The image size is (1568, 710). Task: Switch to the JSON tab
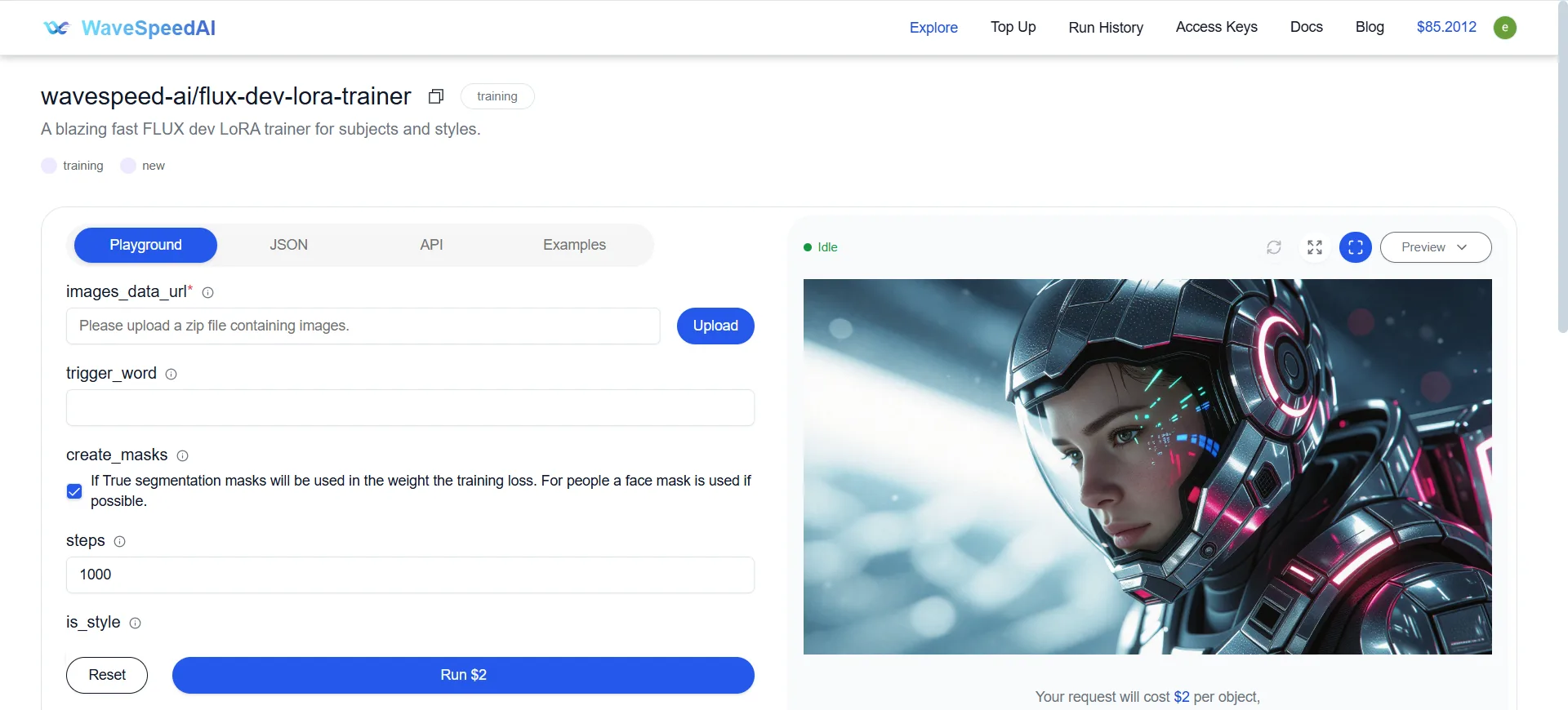tap(289, 245)
